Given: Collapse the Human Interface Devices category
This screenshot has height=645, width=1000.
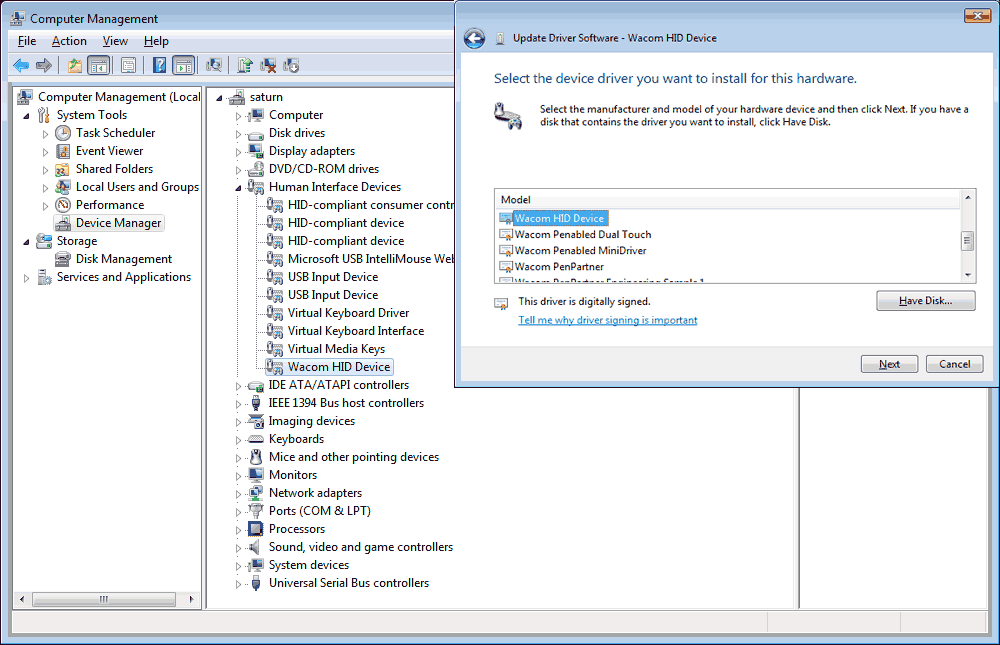Looking at the screenshot, I should coord(239,188).
